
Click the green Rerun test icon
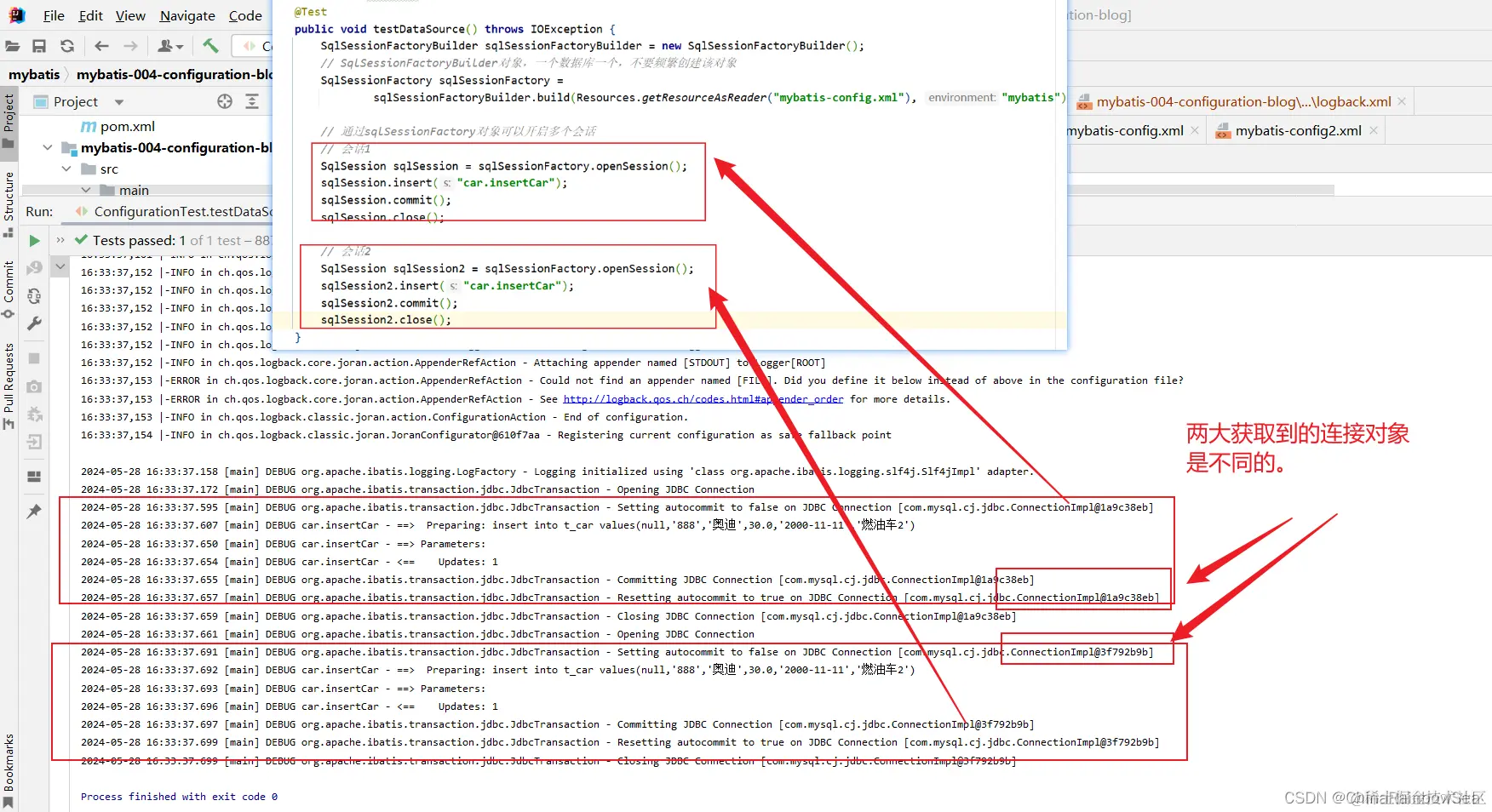[34, 241]
